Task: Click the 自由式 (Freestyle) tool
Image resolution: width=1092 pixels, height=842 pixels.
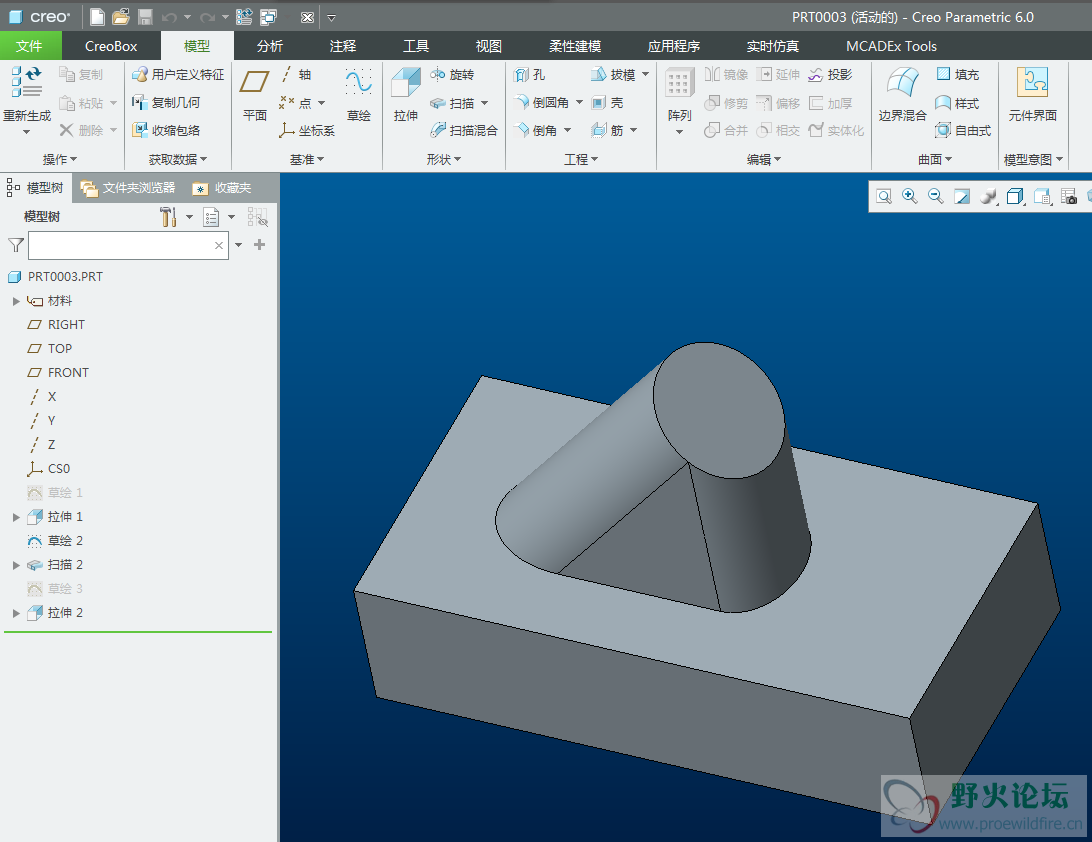Action: pos(963,130)
